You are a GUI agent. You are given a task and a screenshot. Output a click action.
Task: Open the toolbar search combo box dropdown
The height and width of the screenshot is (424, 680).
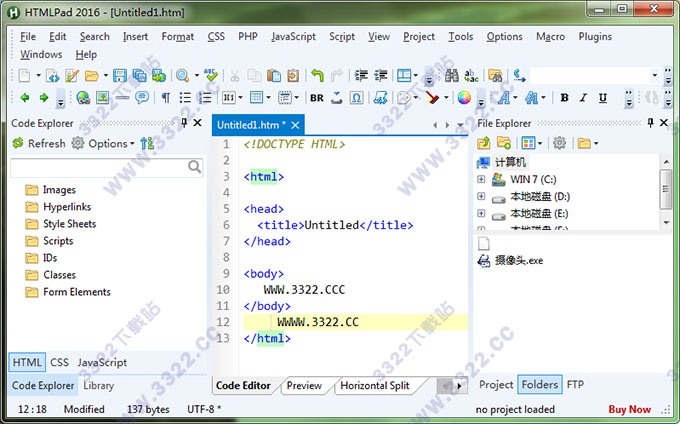654,75
